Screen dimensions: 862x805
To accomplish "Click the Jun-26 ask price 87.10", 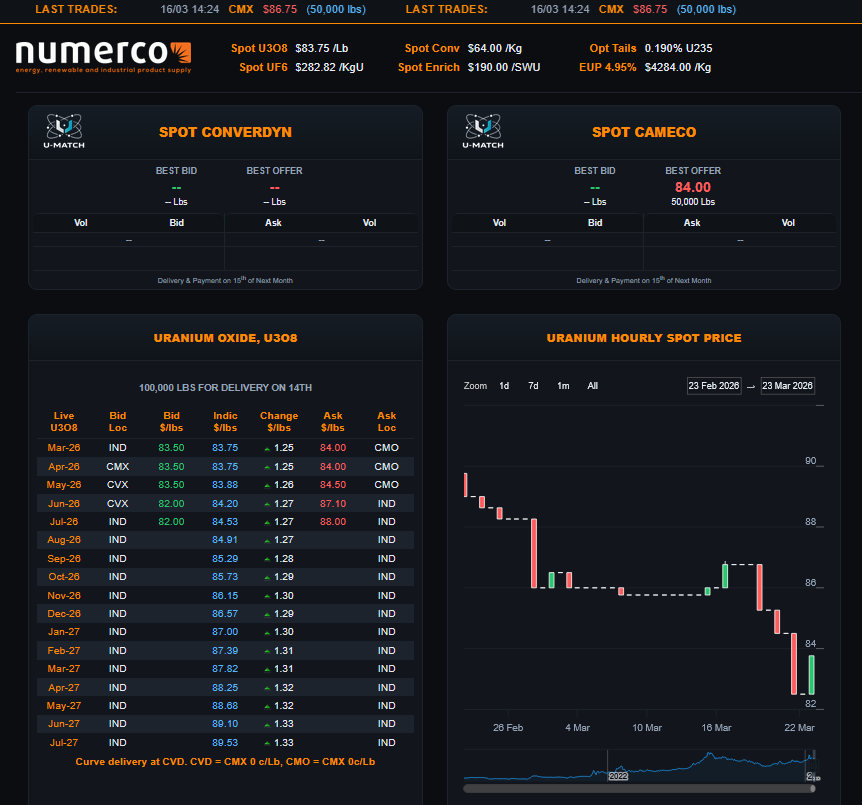I will (x=333, y=503).
